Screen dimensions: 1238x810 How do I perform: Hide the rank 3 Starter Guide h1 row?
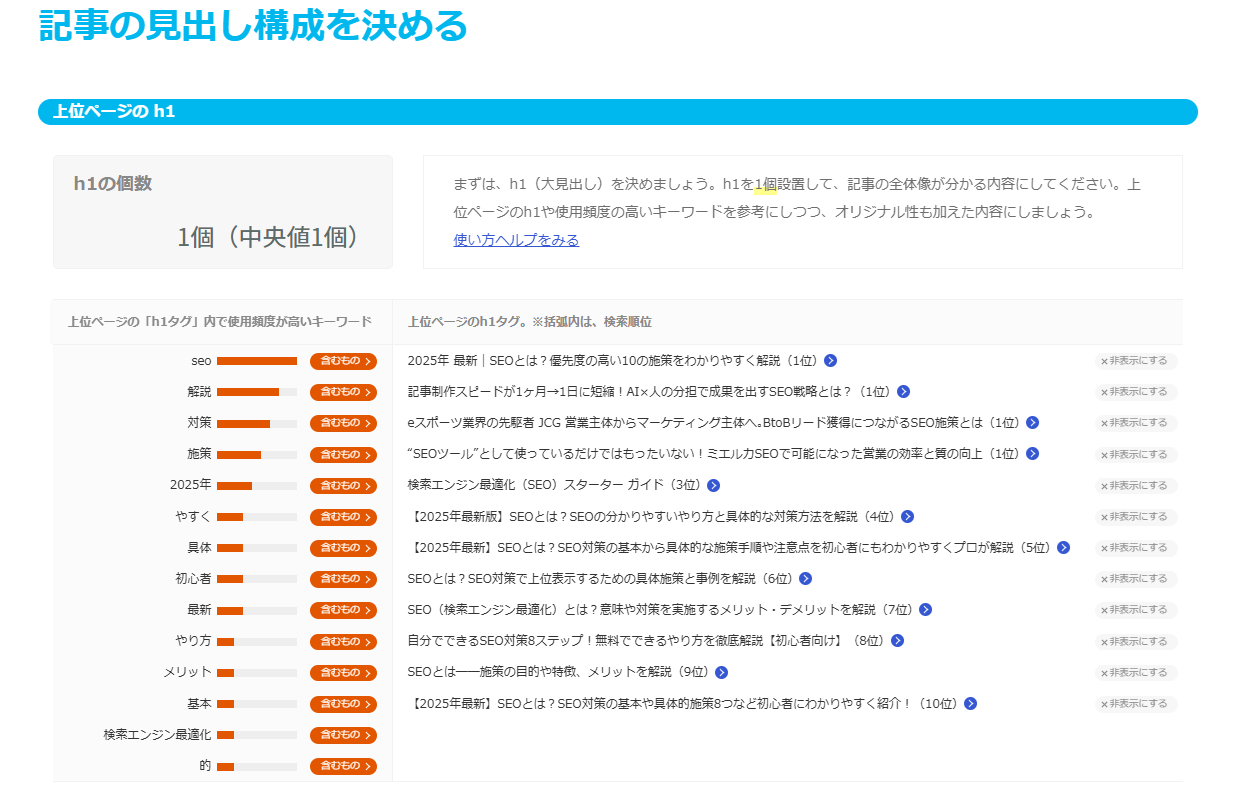[x=1134, y=486]
